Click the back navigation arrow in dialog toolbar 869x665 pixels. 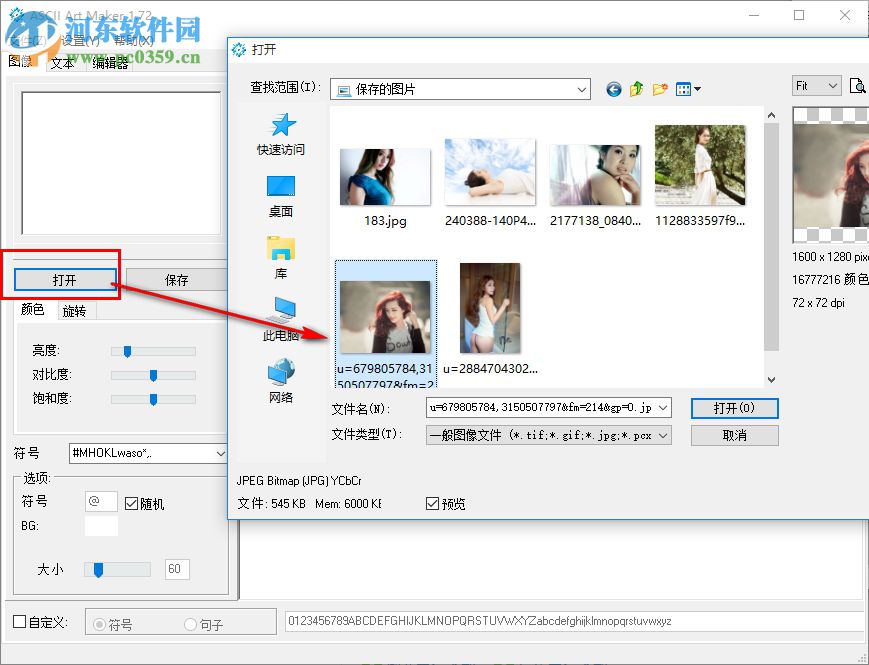pos(613,89)
